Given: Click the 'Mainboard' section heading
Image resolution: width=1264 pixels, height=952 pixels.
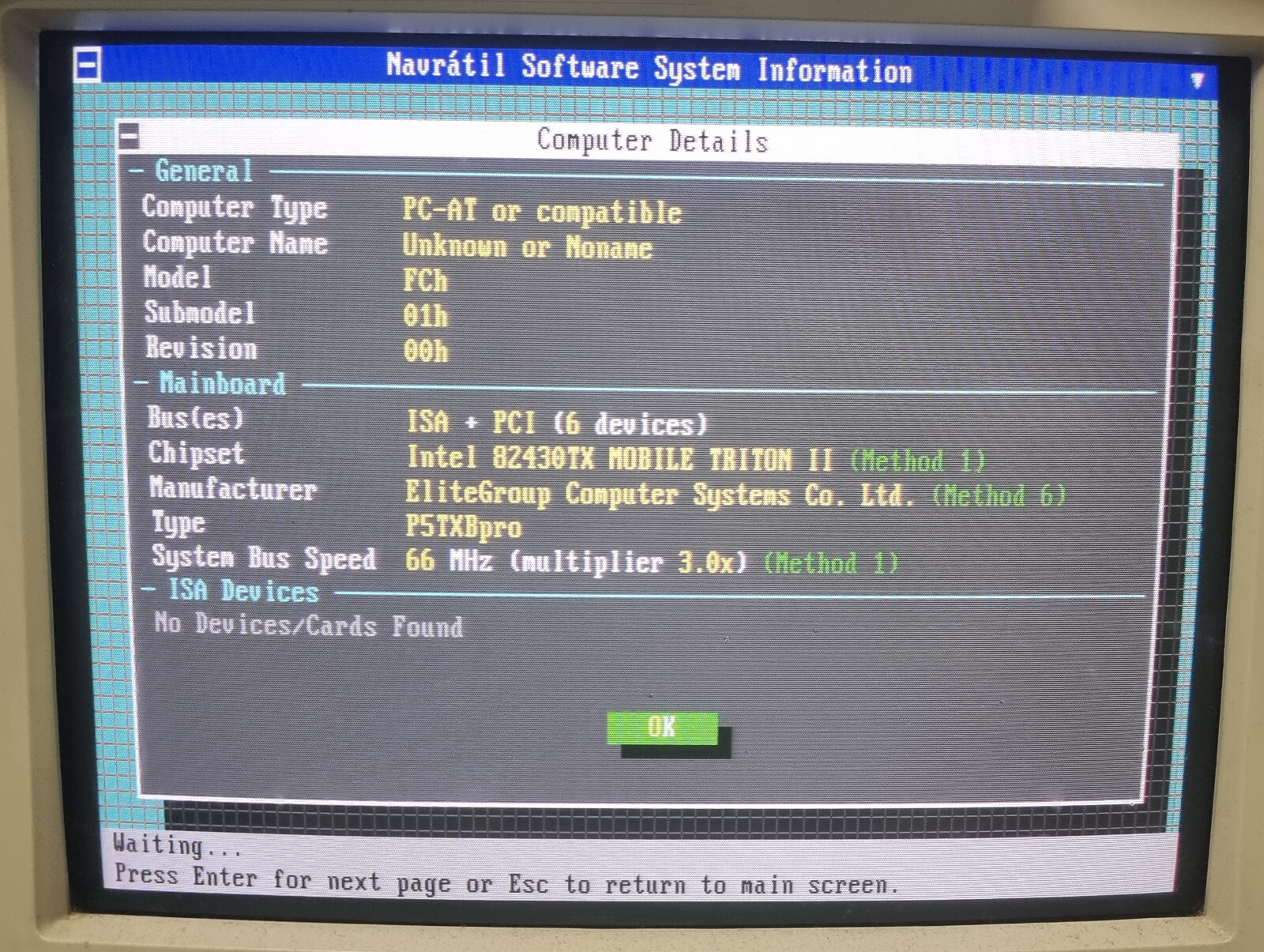Looking at the screenshot, I should 222,383.
